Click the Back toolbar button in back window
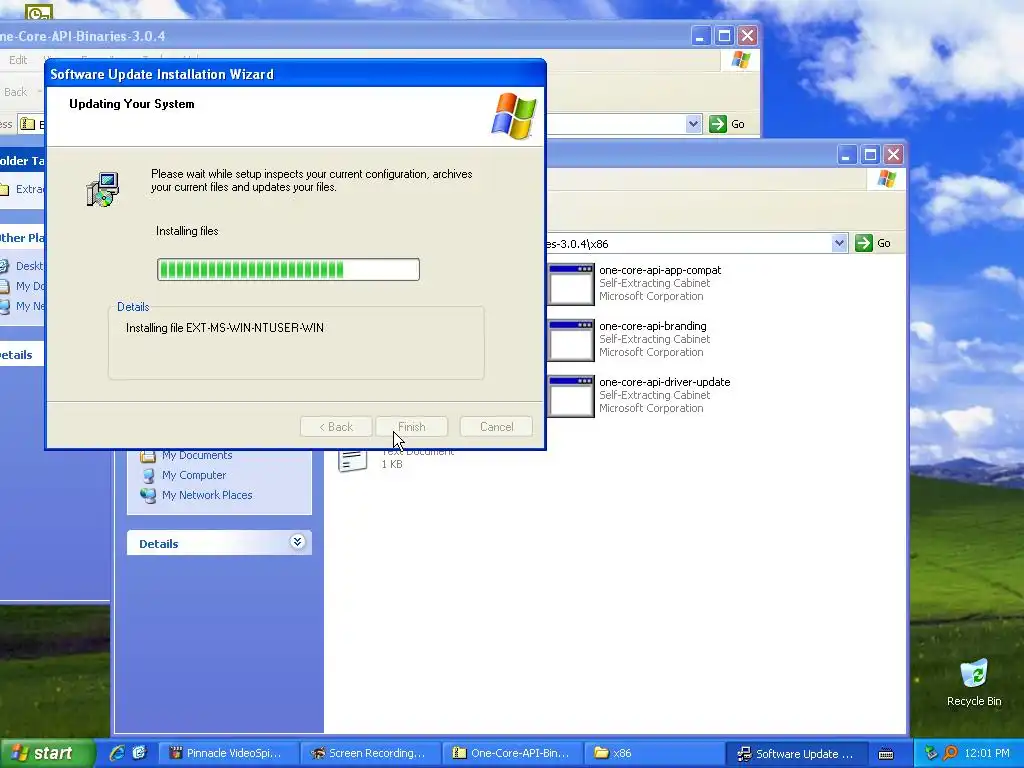1024x768 pixels. pyautogui.click(x=16, y=92)
